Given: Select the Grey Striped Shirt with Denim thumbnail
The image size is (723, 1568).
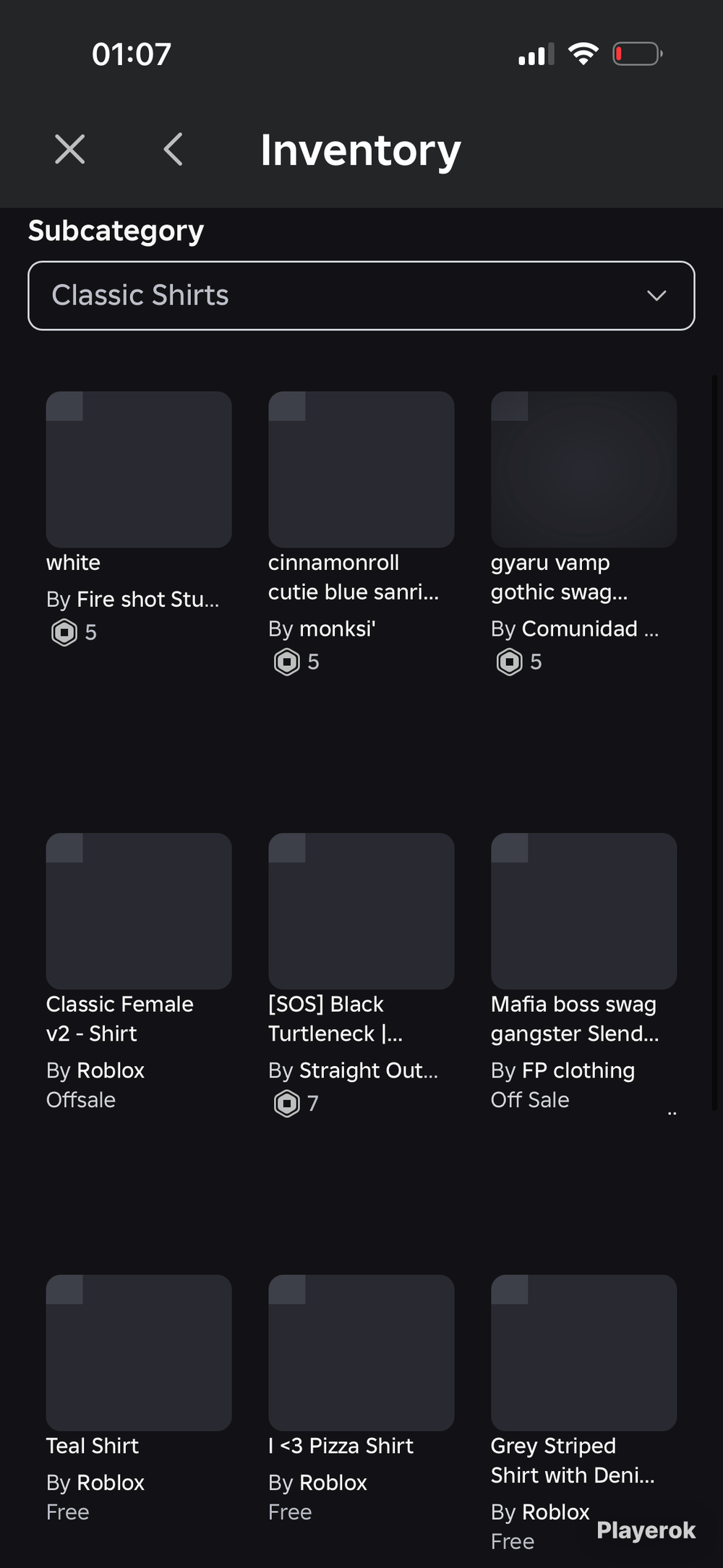Looking at the screenshot, I should click(584, 1353).
